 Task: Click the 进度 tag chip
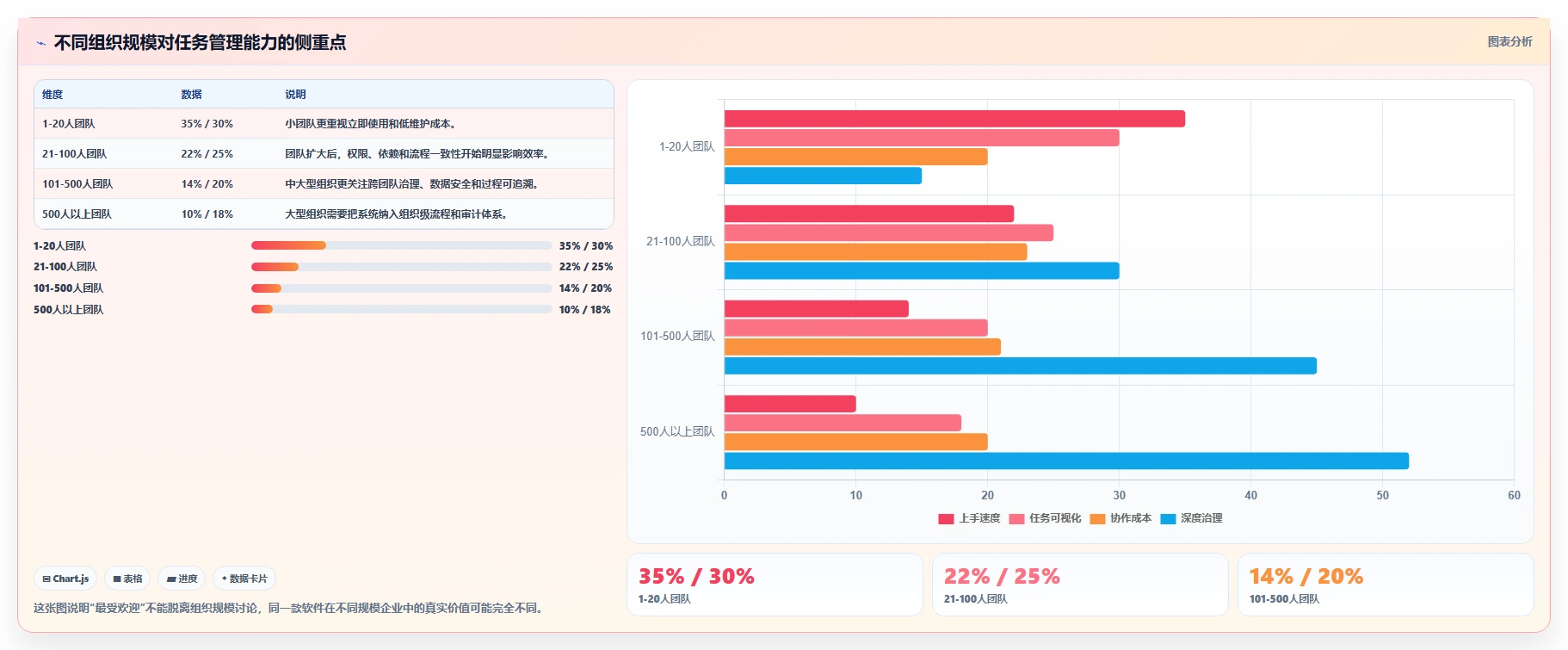[x=182, y=579]
